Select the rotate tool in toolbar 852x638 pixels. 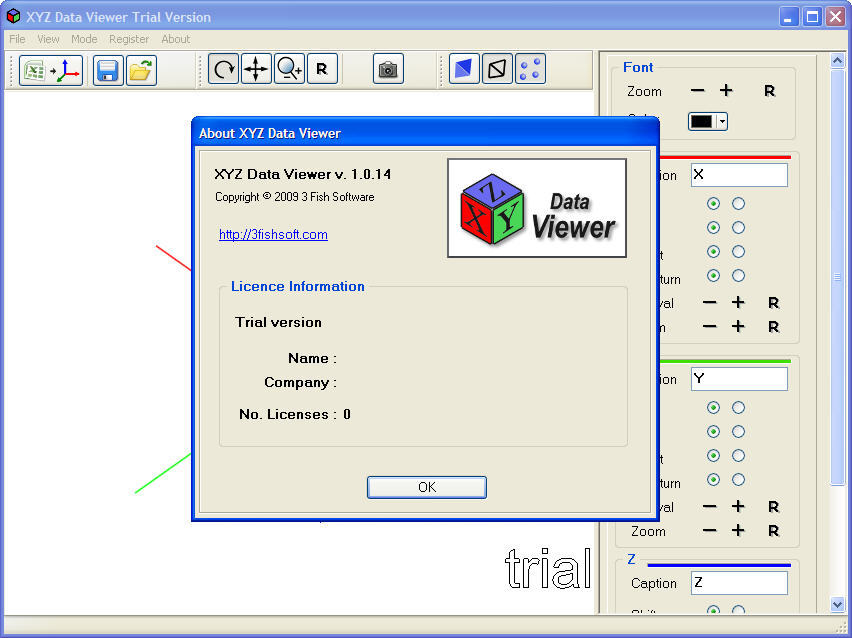coord(224,69)
